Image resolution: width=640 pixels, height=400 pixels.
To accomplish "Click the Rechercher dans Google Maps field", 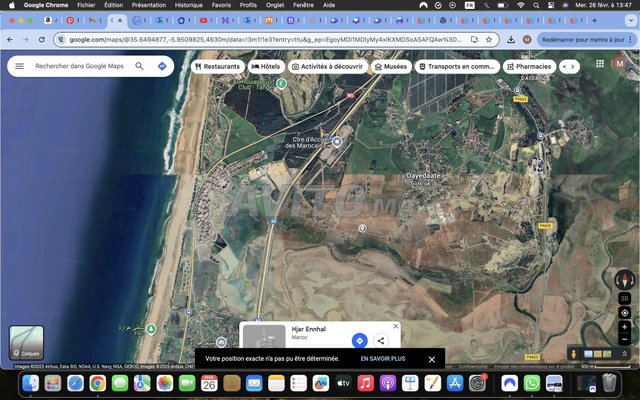I will (x=80, y=66).
